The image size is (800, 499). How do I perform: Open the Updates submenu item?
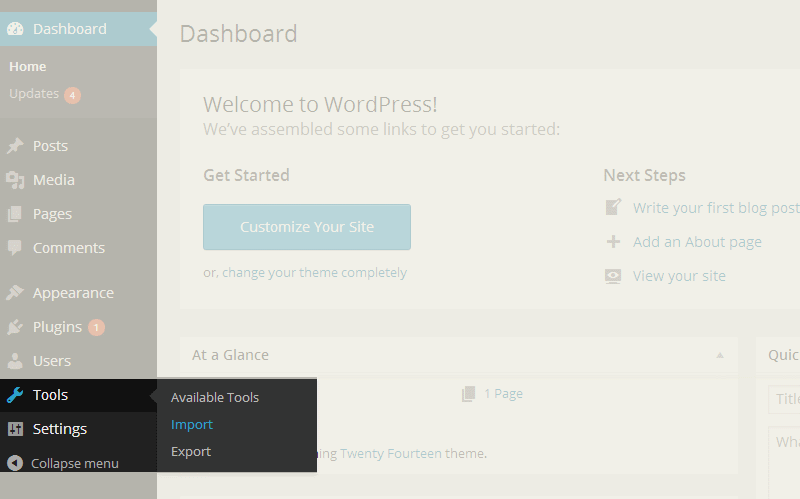point(34,94)
